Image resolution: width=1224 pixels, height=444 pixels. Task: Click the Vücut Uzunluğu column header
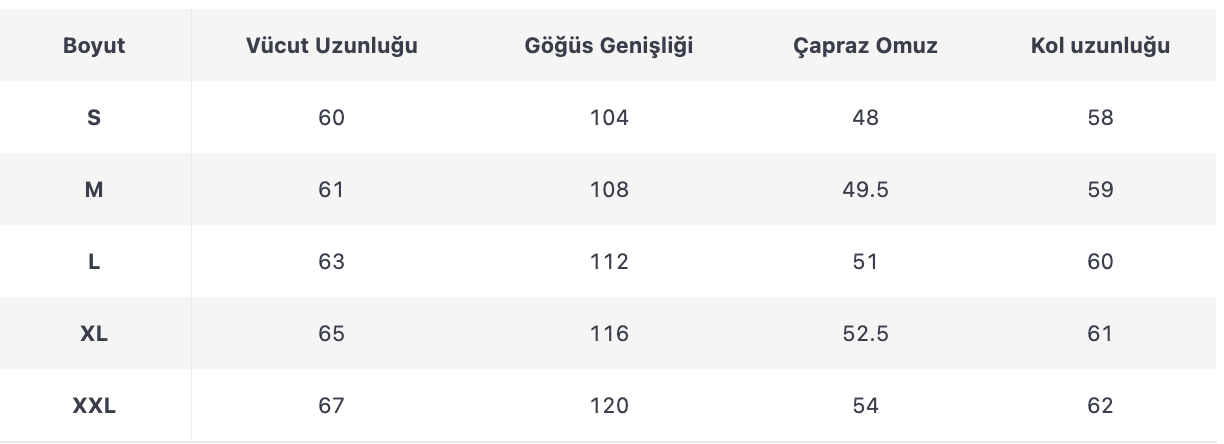tap(331, 46)
